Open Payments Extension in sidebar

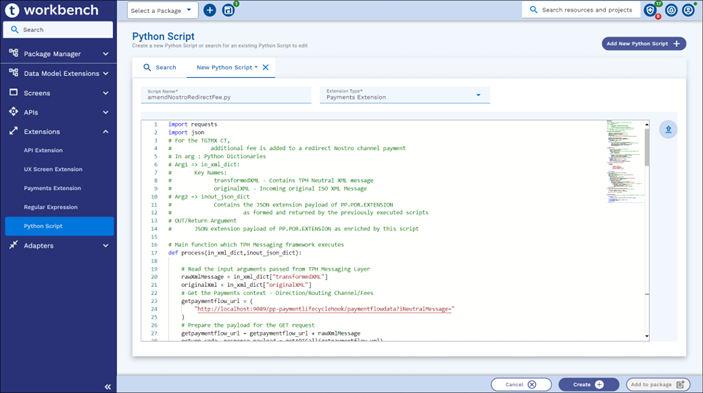pos(52,188)
